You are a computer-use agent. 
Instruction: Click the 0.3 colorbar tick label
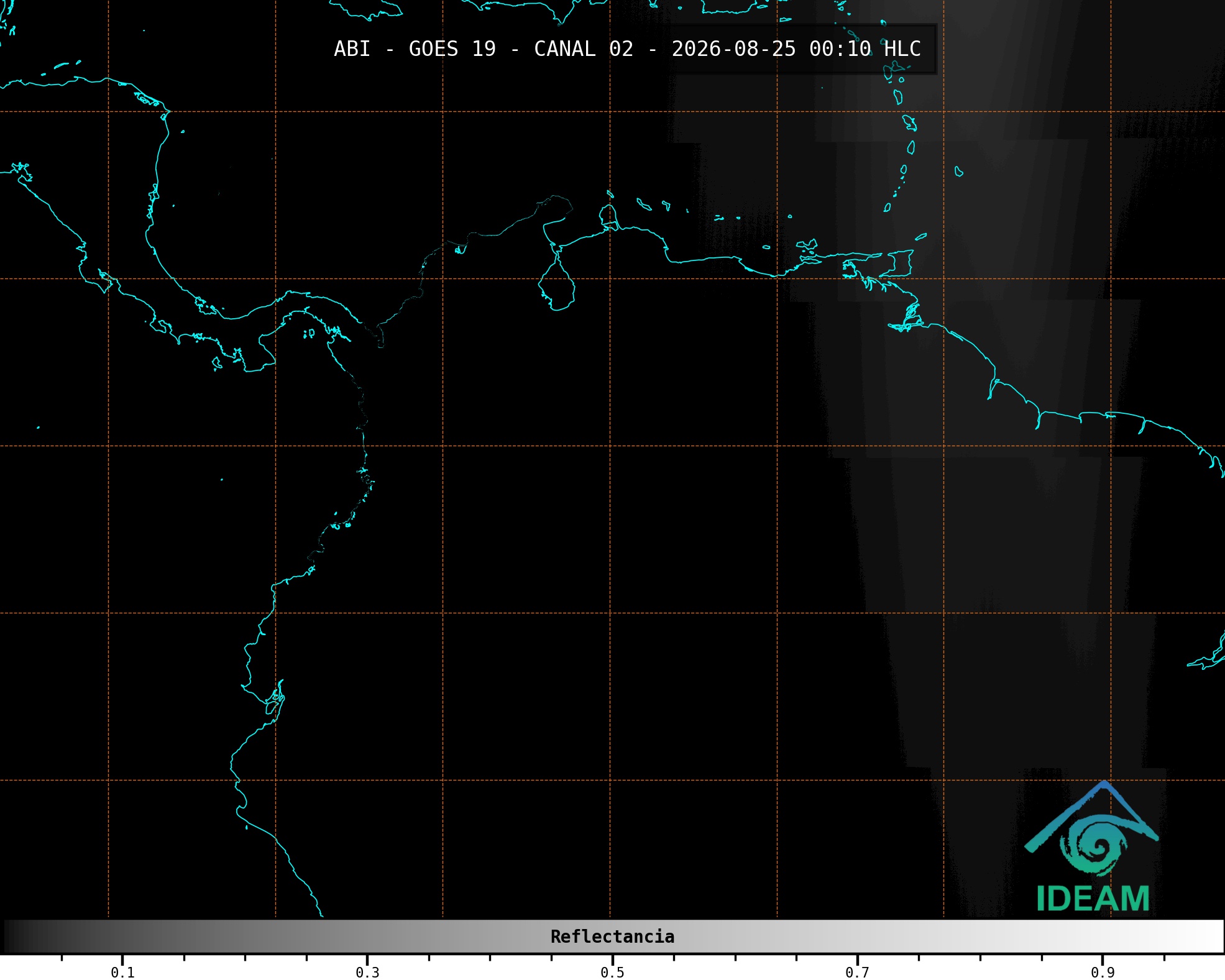pyautogui.click(x=367, y=973)
